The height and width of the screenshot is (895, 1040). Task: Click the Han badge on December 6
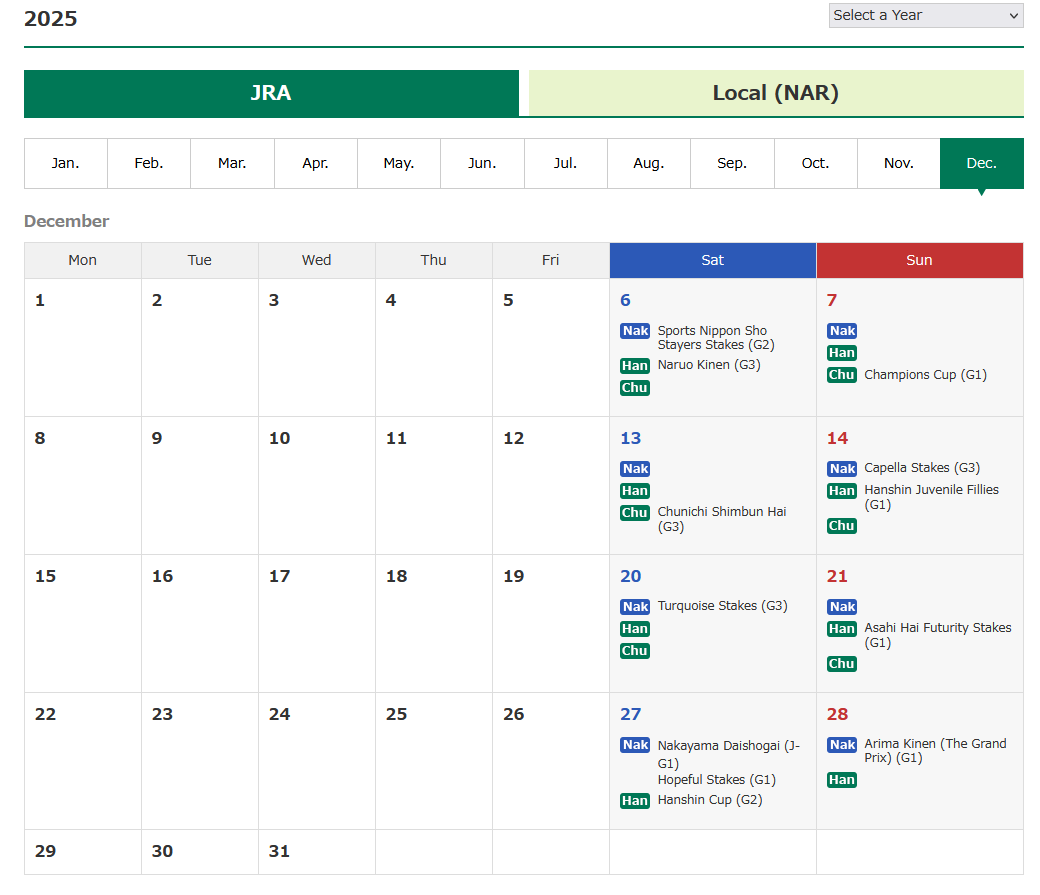635,366
